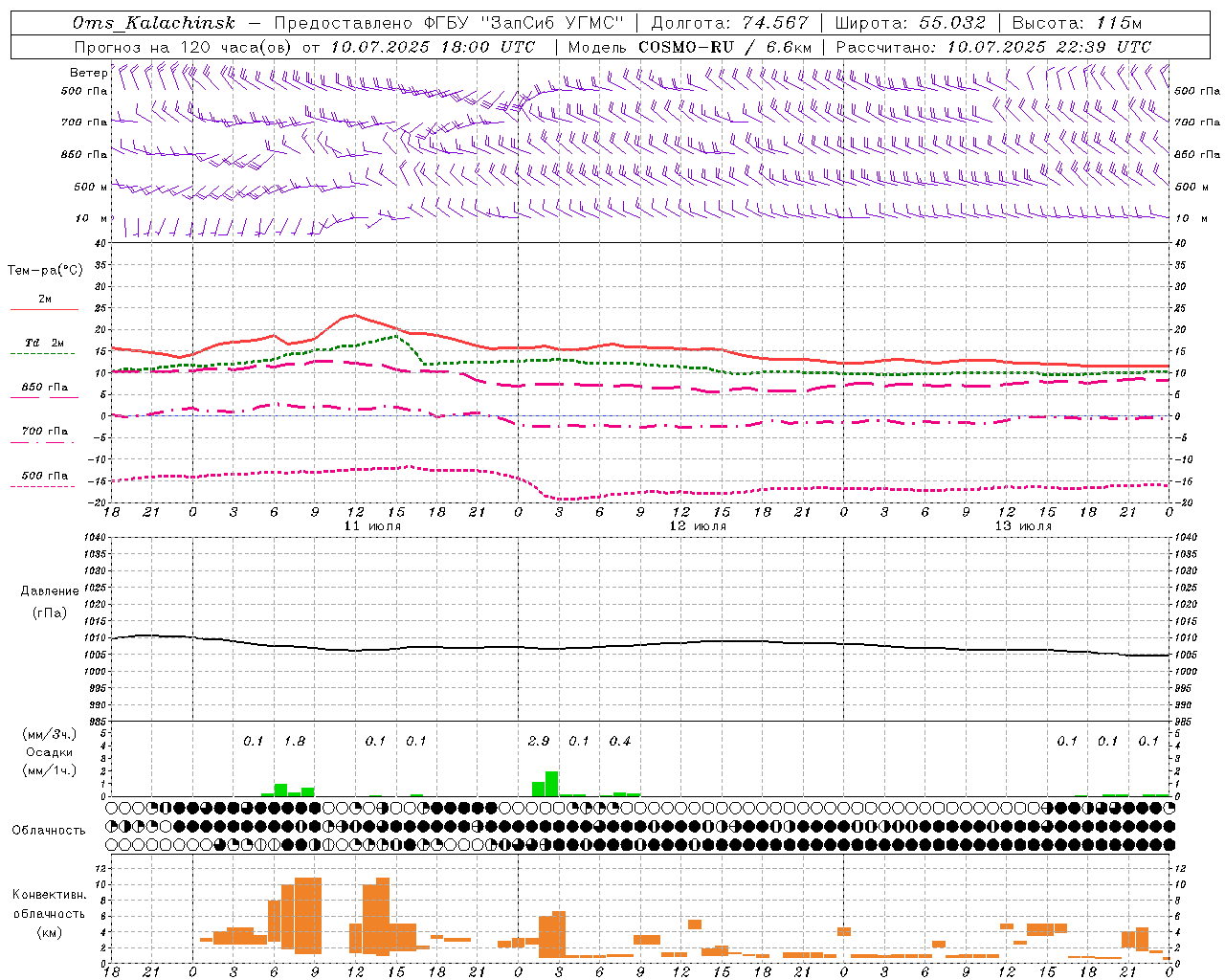The width and height of the screenshot is (1225, 980).
Task: Click the 'Td 2м' dew point legend entry
Action: coord(44,343)
